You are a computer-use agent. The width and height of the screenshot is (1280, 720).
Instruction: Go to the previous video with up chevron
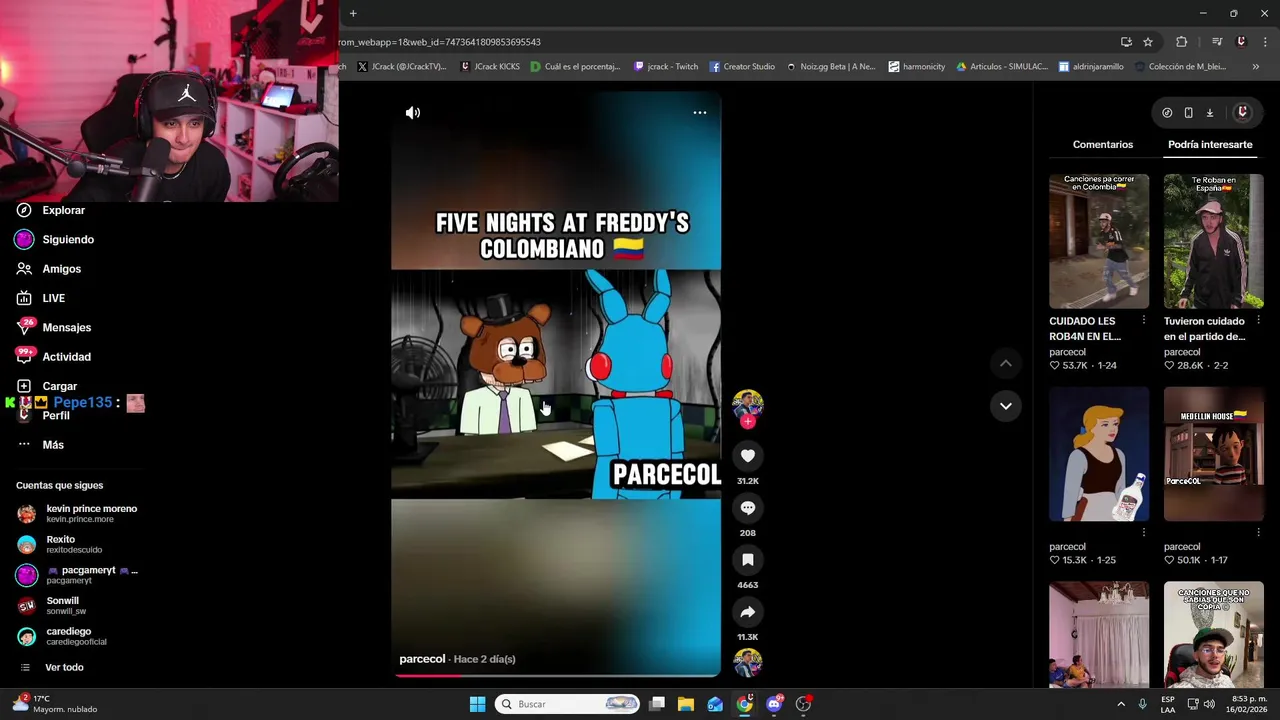1005,364
